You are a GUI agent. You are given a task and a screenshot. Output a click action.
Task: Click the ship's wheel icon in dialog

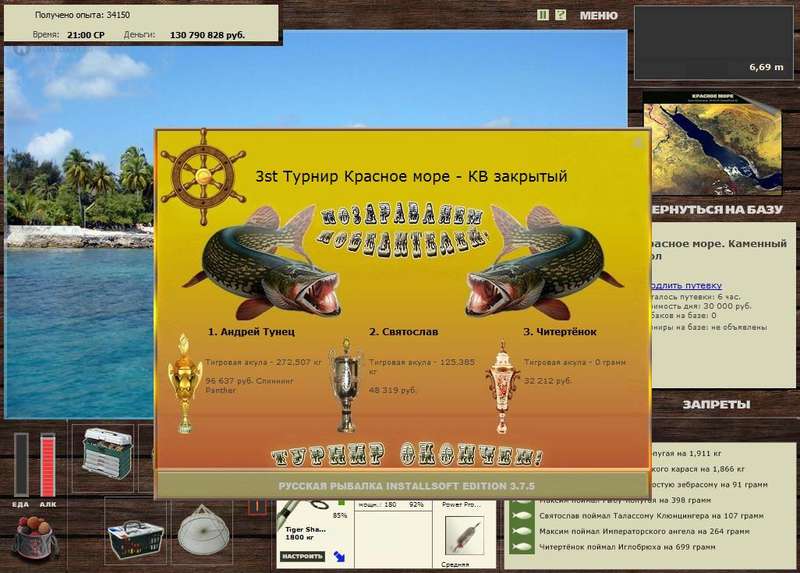(203, 177)
